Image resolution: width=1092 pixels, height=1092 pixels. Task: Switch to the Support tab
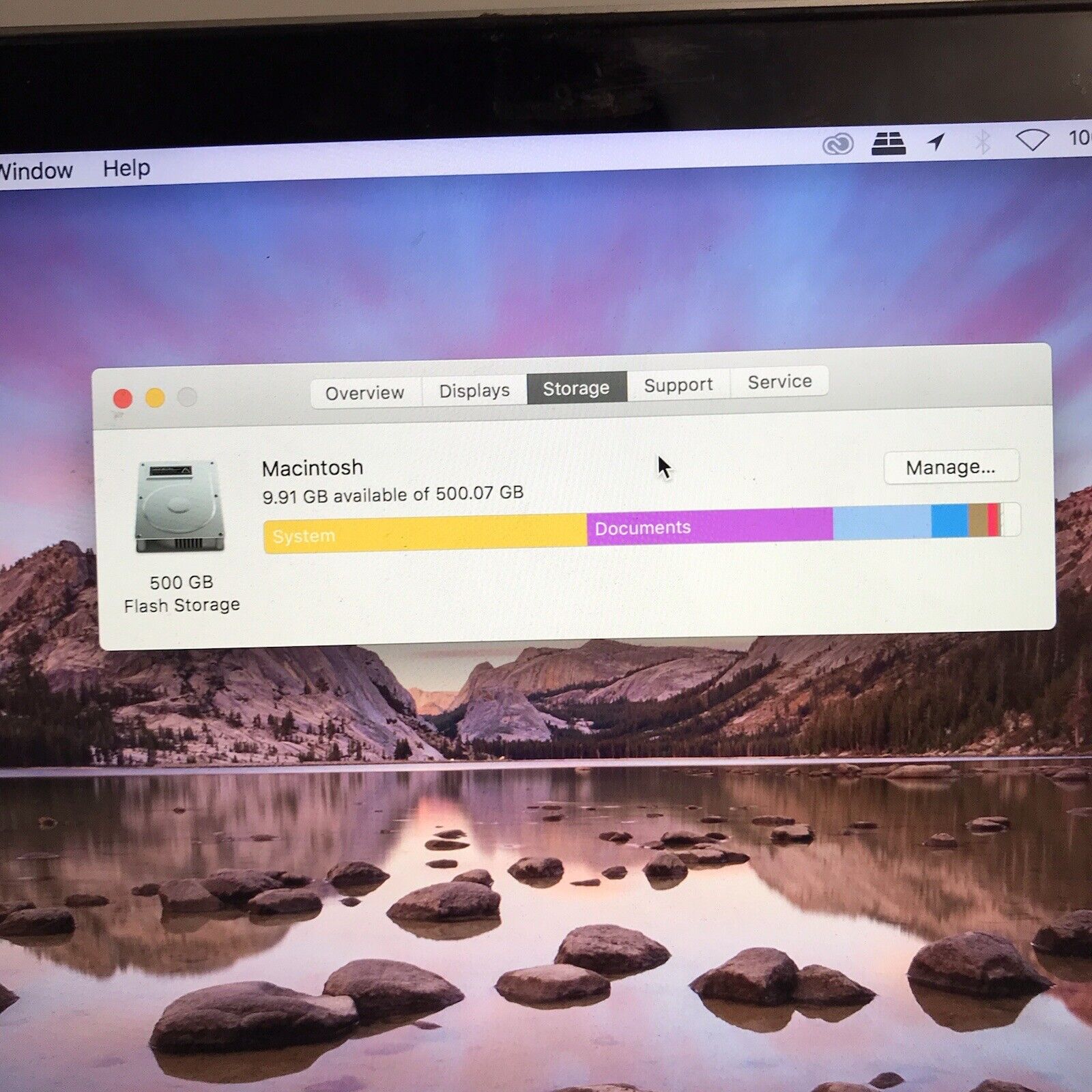(x=678, y=385)
